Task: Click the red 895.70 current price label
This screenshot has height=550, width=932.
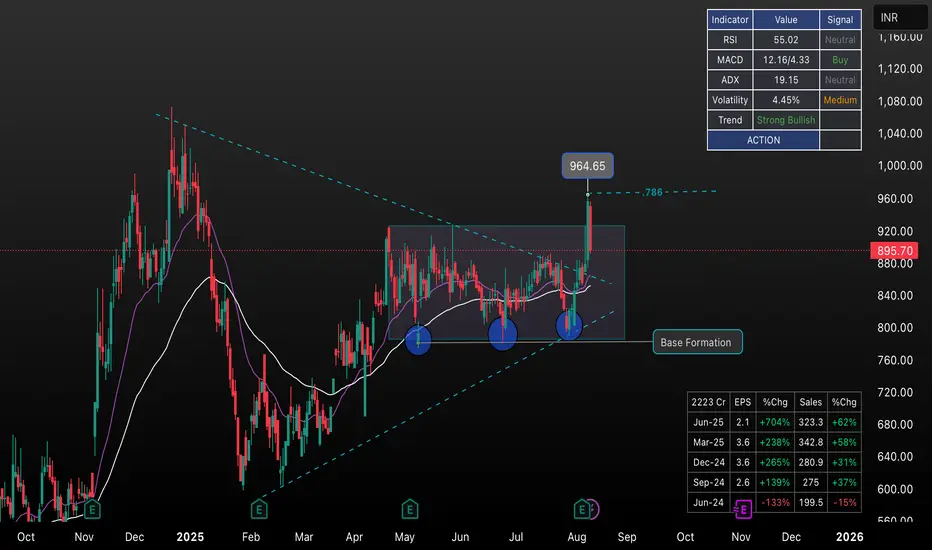Action: pos(895,251)
